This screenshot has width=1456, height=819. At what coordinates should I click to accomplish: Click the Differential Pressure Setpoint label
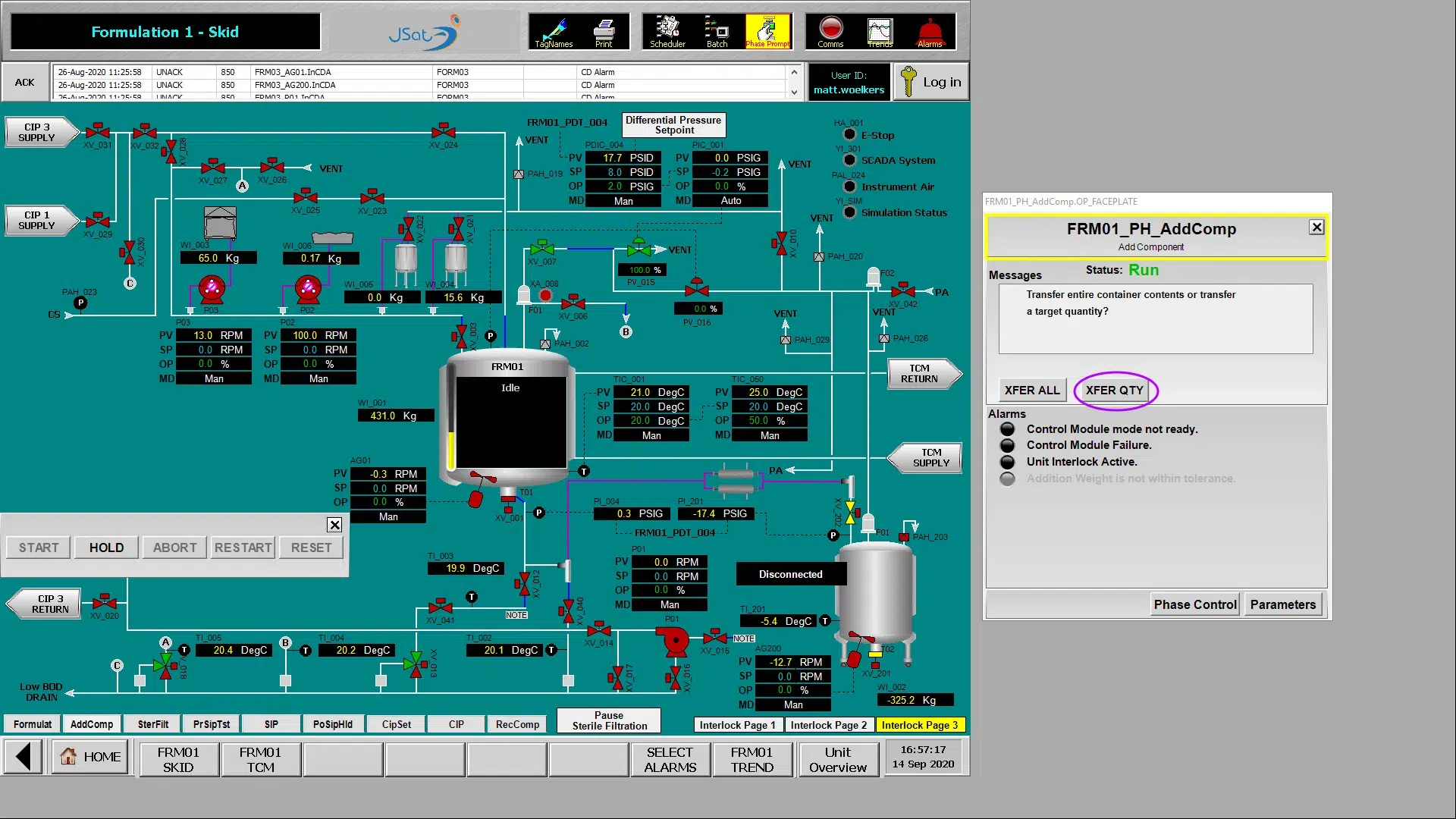point(673,125)
